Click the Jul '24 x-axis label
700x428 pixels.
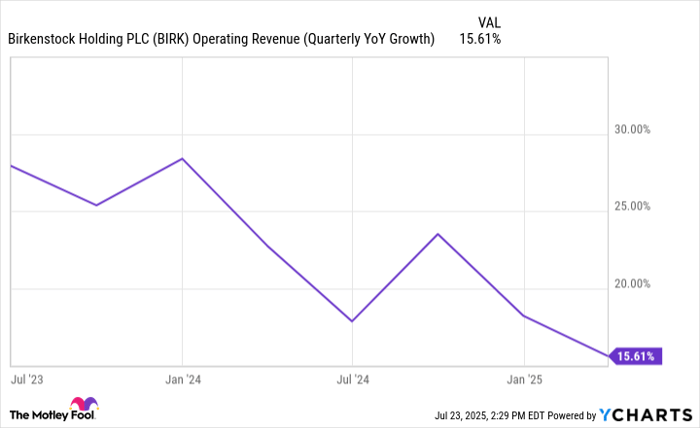(353, 379)
